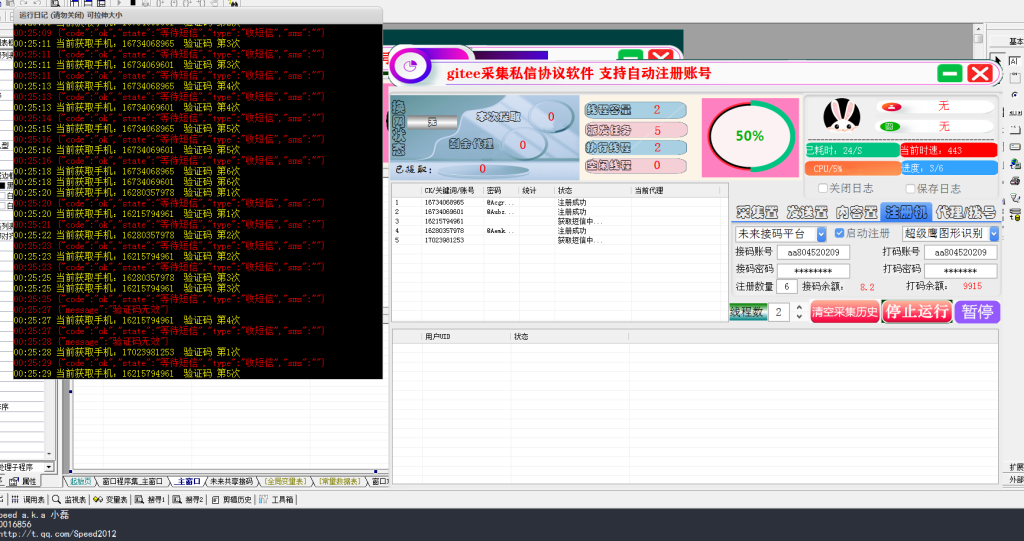The image size is (1024, 541).
Task: Click the 停止运行 button
Action: [x=917, y=311]
